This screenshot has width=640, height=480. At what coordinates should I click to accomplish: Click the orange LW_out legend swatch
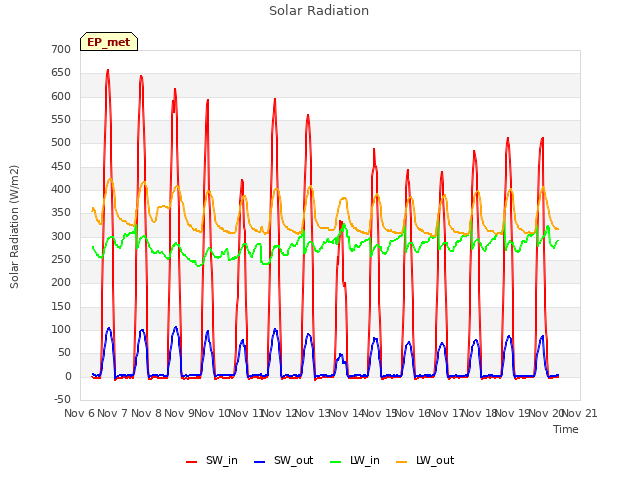402,462
